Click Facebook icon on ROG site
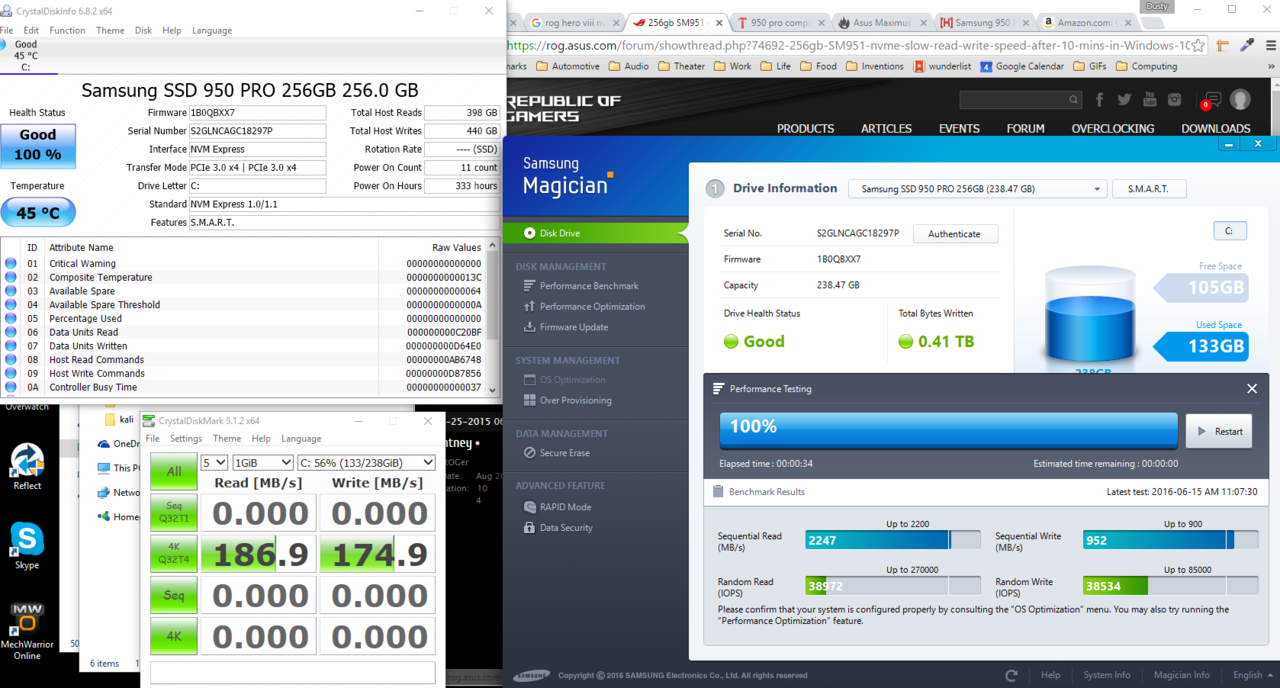 pyautogui.click(x=1100, y=100)
